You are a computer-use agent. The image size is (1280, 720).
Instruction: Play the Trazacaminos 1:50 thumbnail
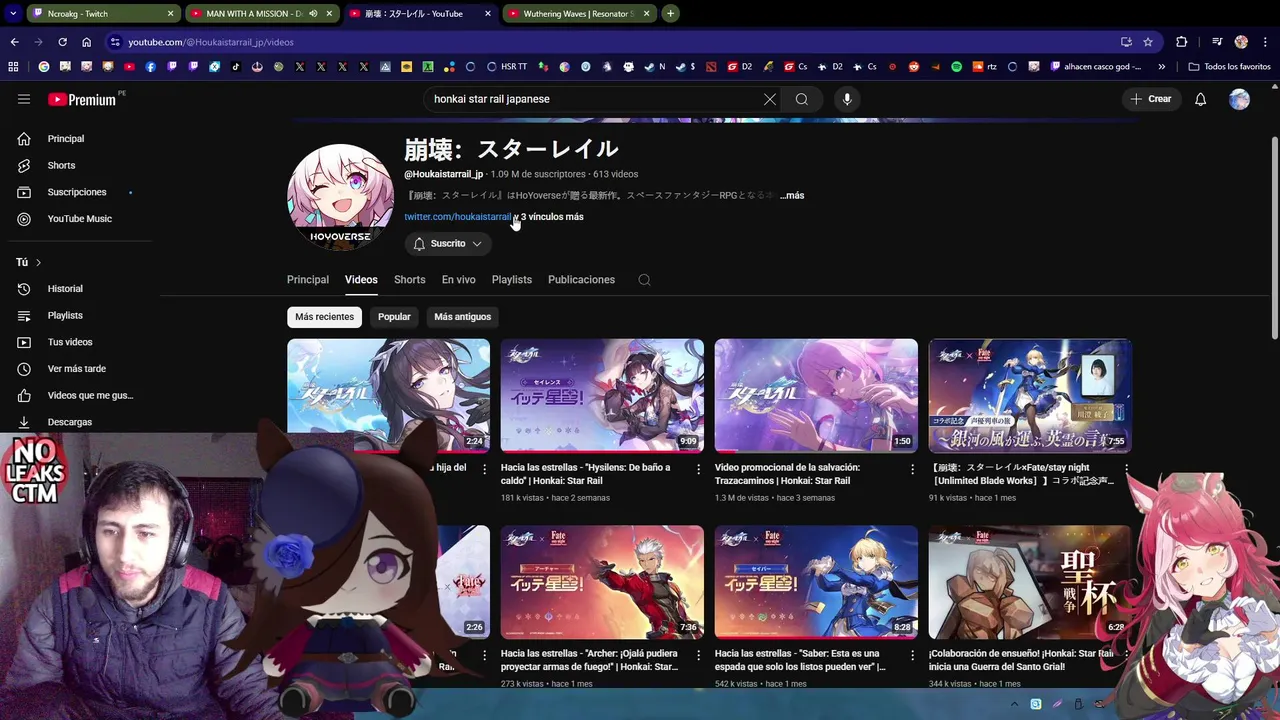point(816,396)
